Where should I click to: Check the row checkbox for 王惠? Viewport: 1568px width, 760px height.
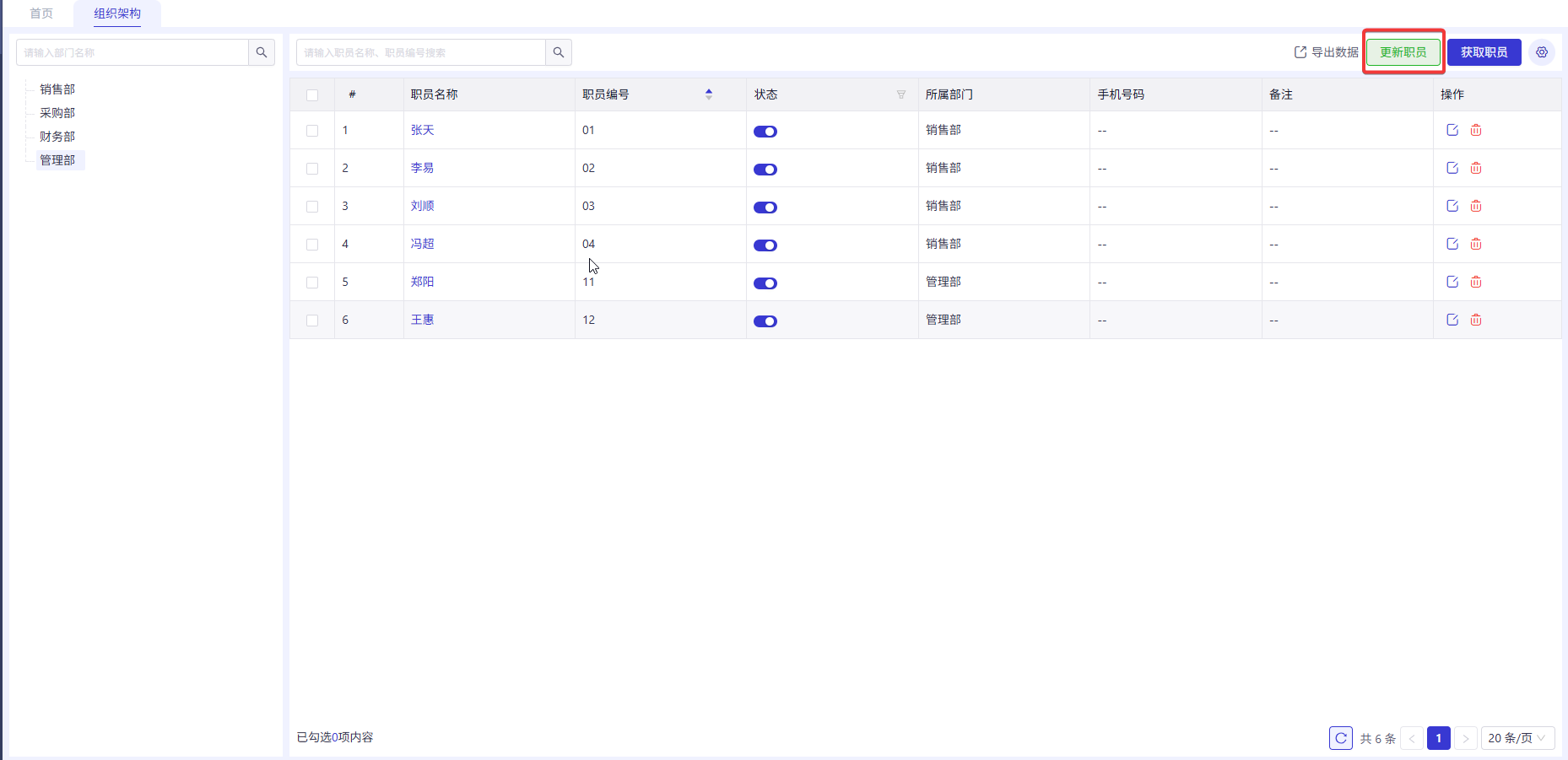(312, 321)
